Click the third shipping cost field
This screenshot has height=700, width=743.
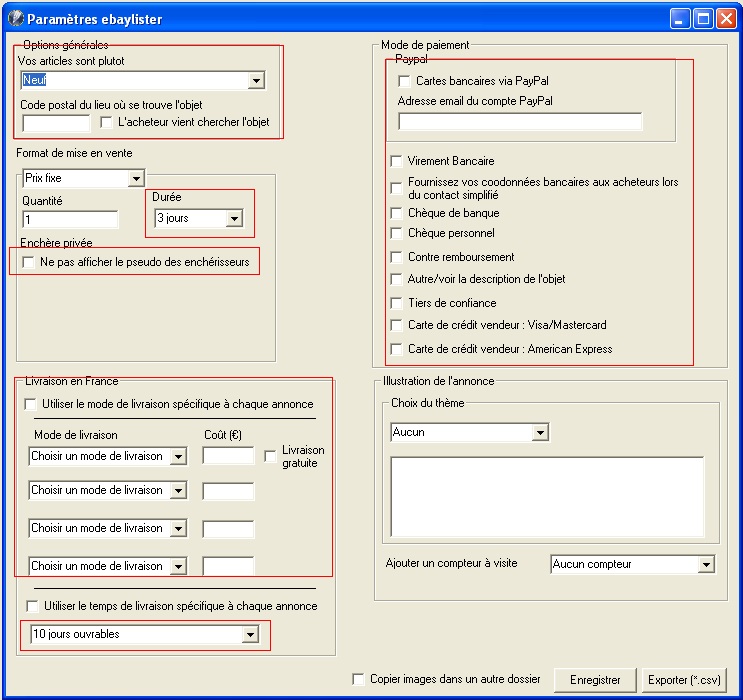(x=228, y=529)
